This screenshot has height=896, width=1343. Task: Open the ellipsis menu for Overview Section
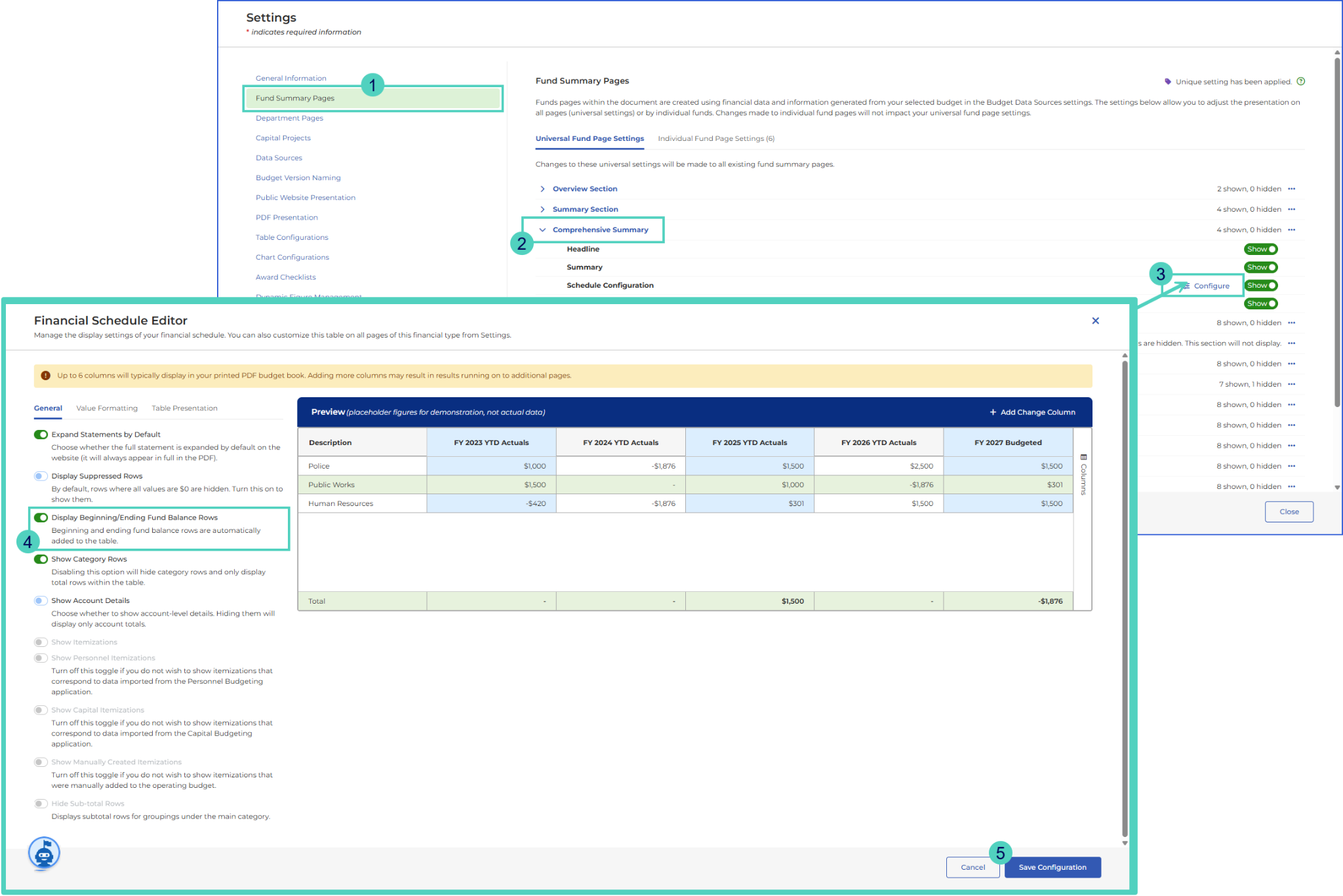click(x=1291, y=189)
